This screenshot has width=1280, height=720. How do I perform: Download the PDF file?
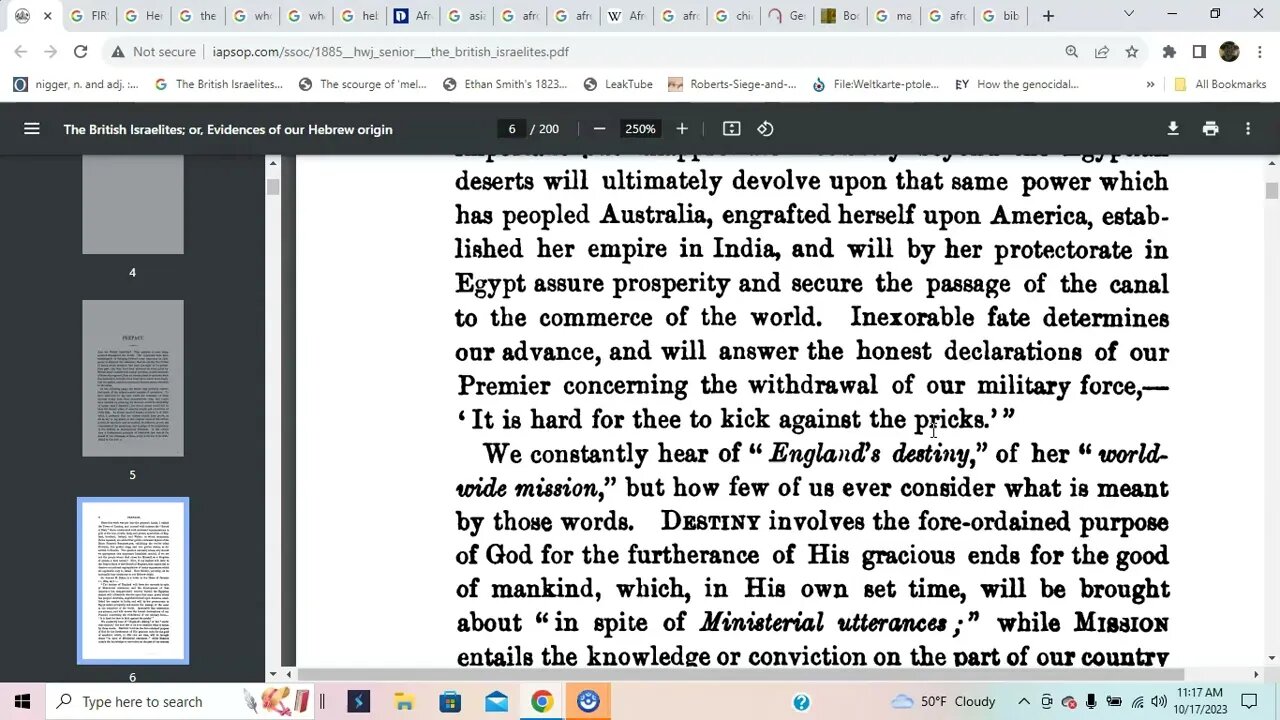click(1173, 129)
